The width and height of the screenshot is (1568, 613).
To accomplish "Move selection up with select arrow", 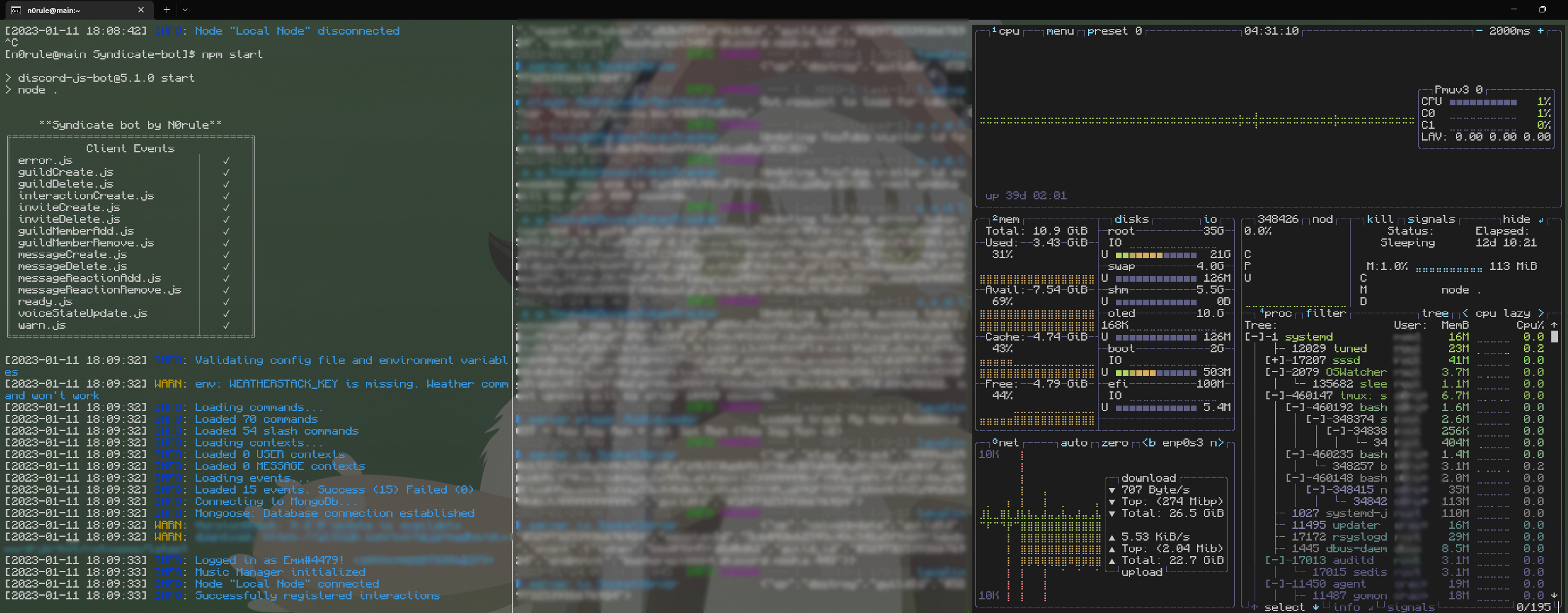I will click(x=1254, y=607).
